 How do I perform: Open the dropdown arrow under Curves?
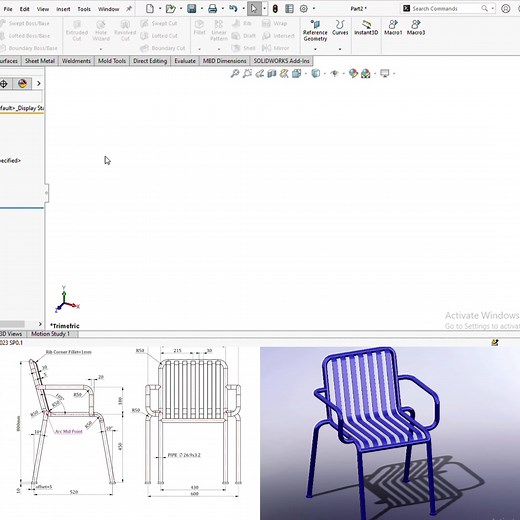click(x=340, y=49)
